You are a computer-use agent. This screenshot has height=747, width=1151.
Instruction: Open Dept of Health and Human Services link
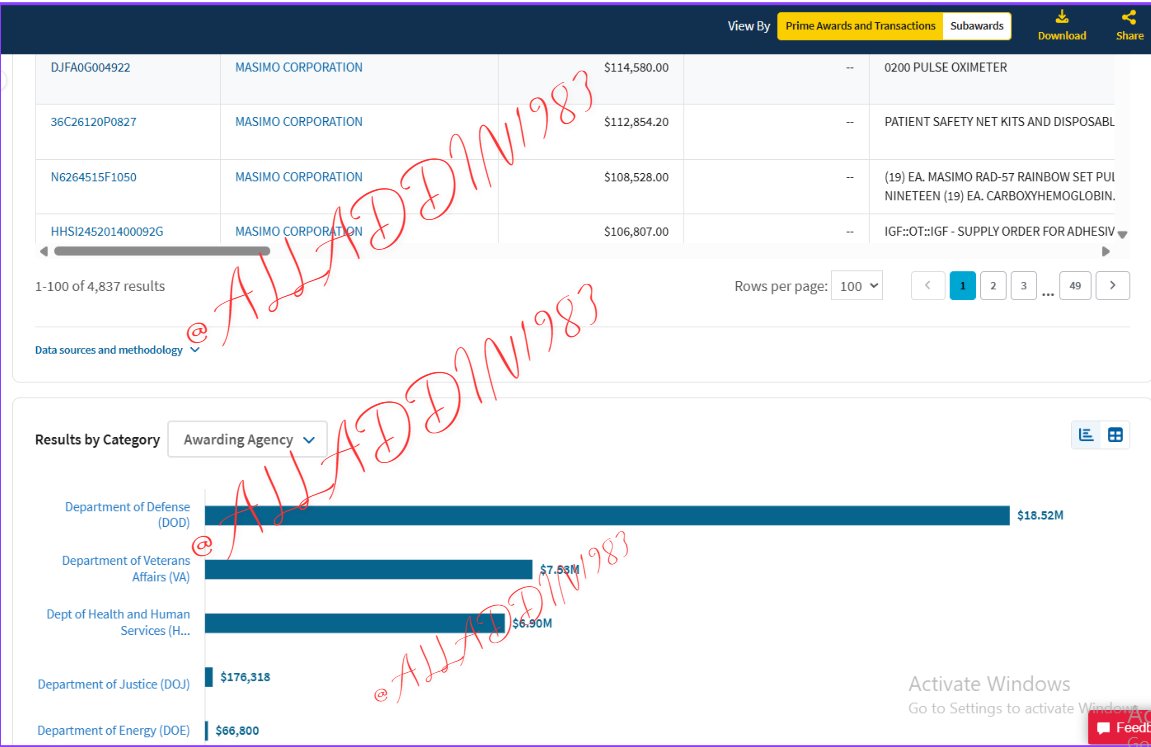pyautogui.click(x=119, y=622)
